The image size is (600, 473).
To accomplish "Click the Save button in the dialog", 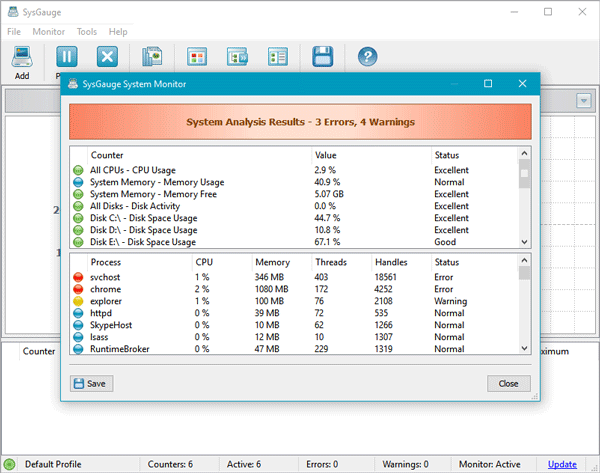I will click(91, 384).
